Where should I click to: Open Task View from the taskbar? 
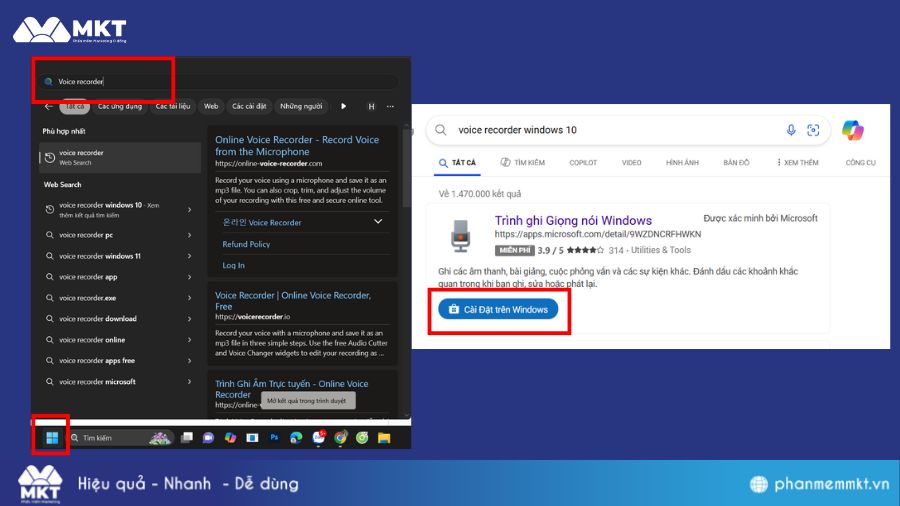point(187,438)
